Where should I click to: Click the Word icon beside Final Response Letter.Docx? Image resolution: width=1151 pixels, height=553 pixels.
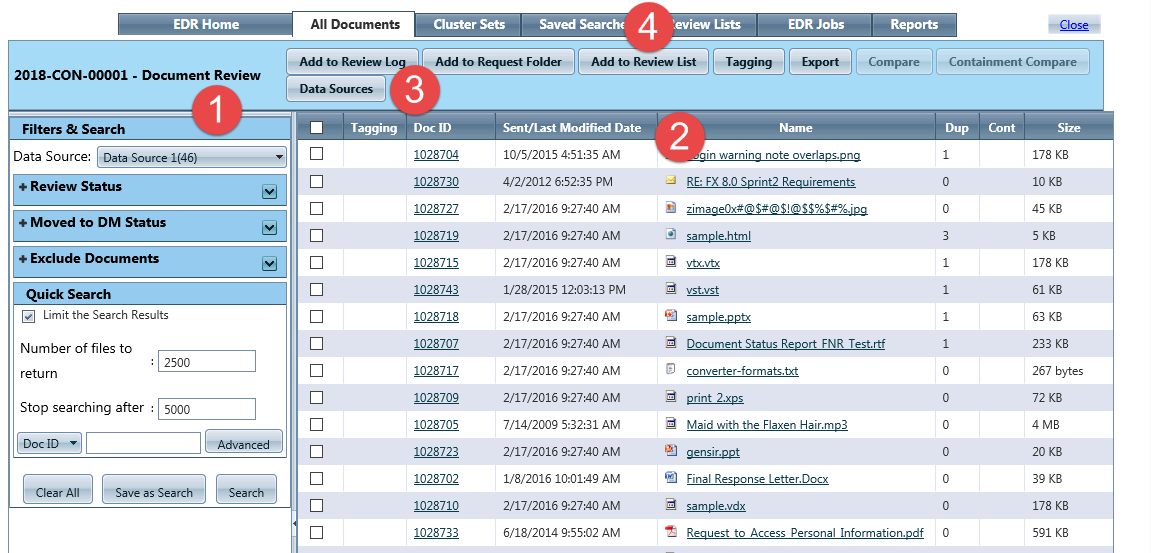coord(671,478)
